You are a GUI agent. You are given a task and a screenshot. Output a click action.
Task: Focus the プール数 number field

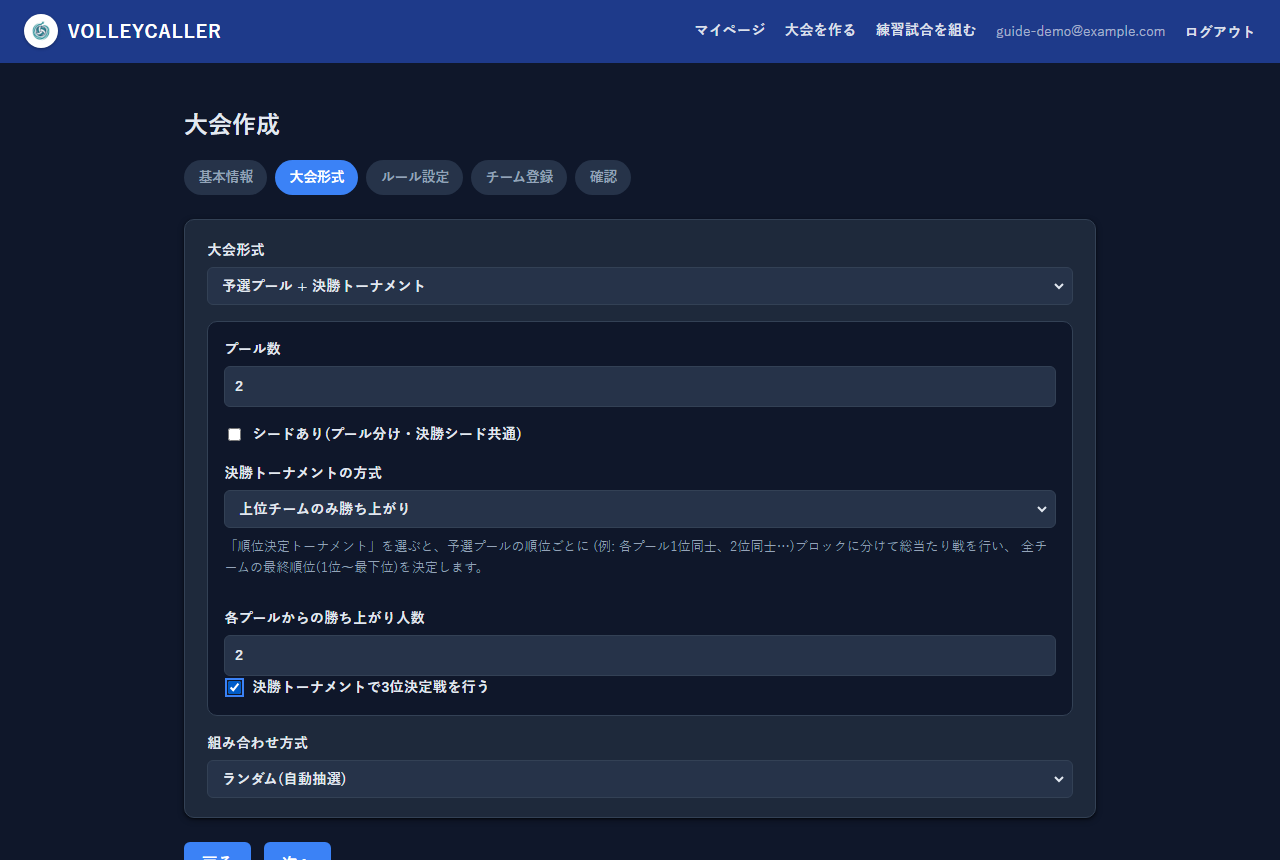tap(640, 386)
